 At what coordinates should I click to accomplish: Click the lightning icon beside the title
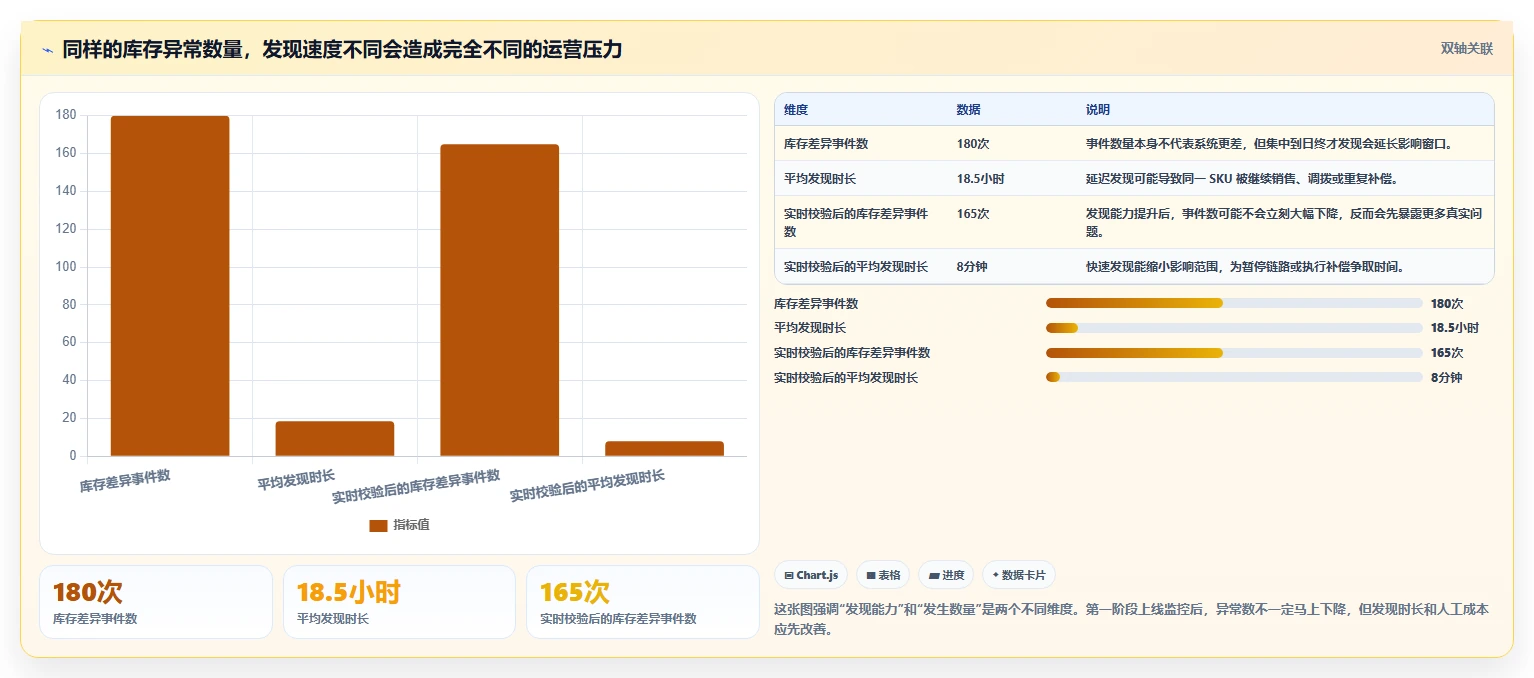pos(47,50)
